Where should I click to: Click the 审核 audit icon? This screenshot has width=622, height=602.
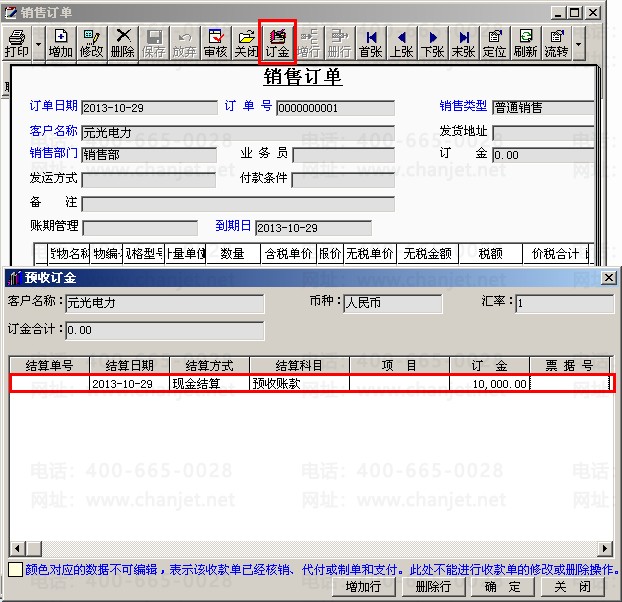(215, 43)
